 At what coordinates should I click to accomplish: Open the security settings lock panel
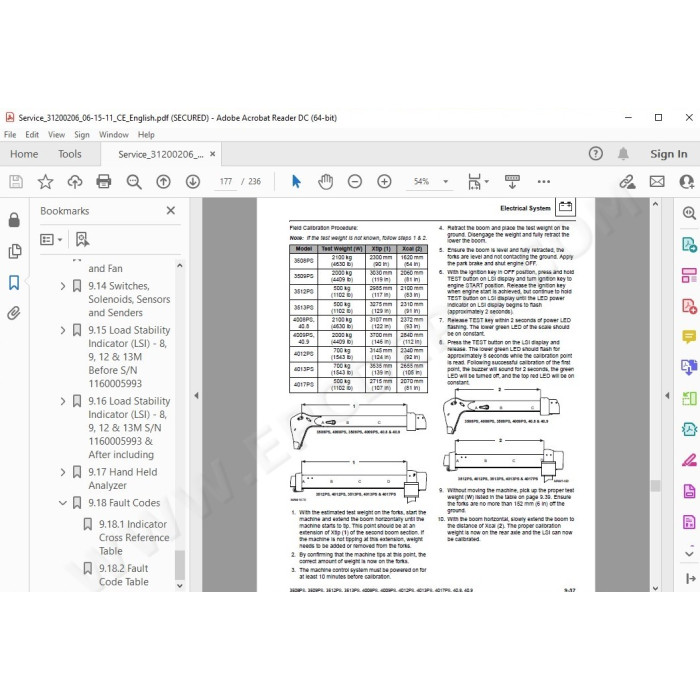(x=14, y=219)
